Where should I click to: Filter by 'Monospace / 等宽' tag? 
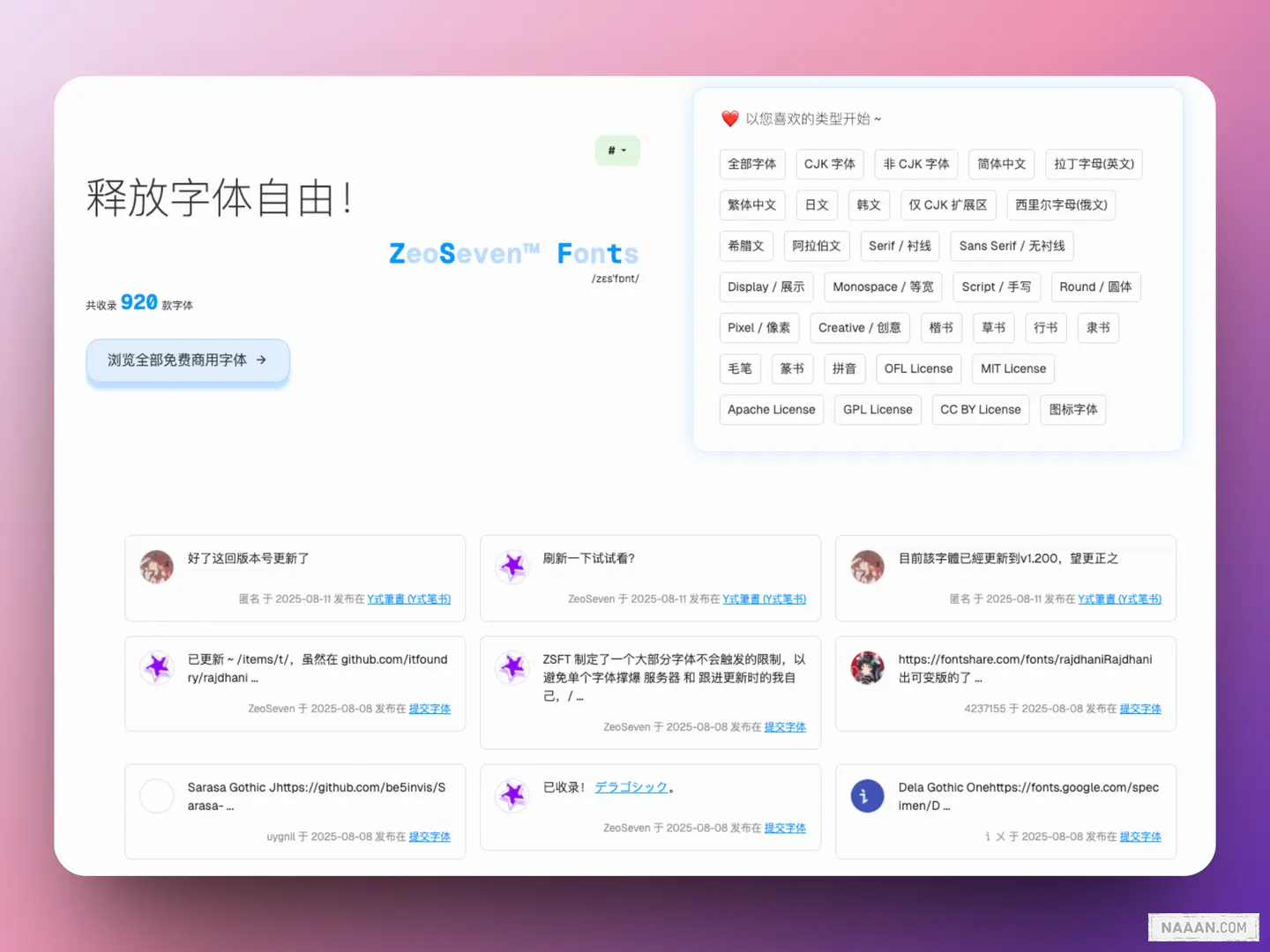pos(883,286)
